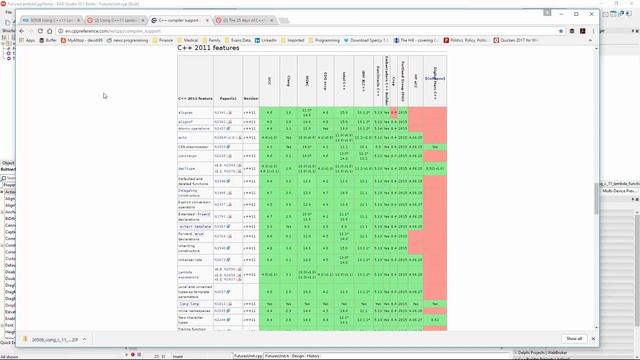
Task: Open the Programming bookmarks folder
Action: 324,40
